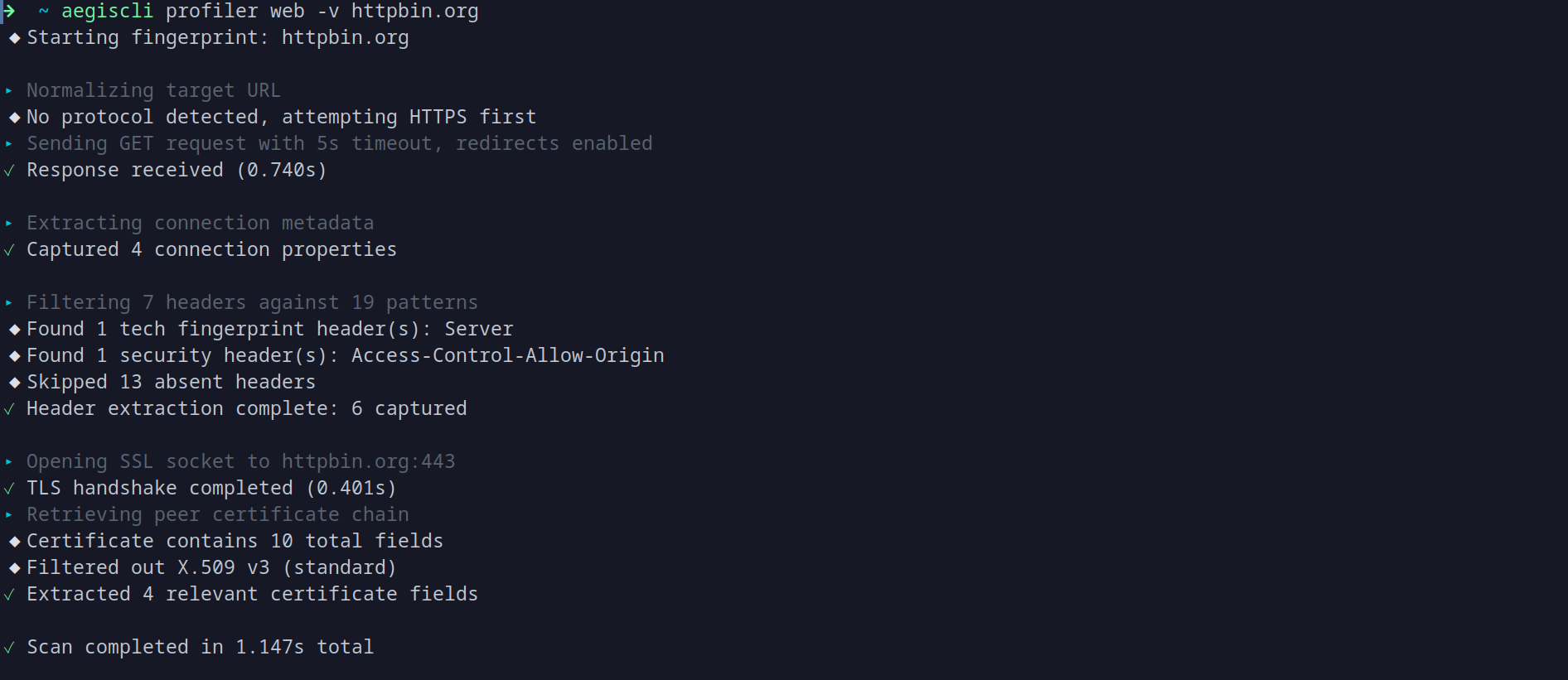Click the triangle before "Extracting connection metadata"
This screenshot has width=1568, height=680.
click(x=9, y=224)
